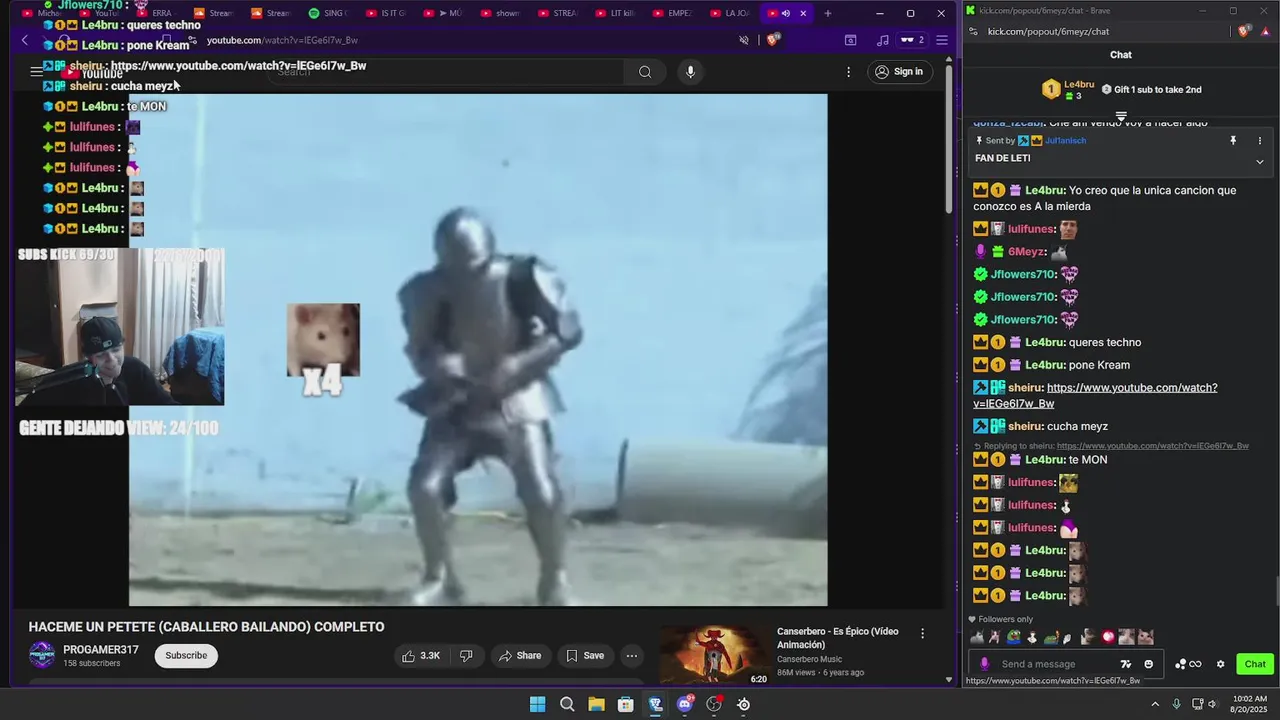Go back in the YouTube browser window

click(25, 40)
